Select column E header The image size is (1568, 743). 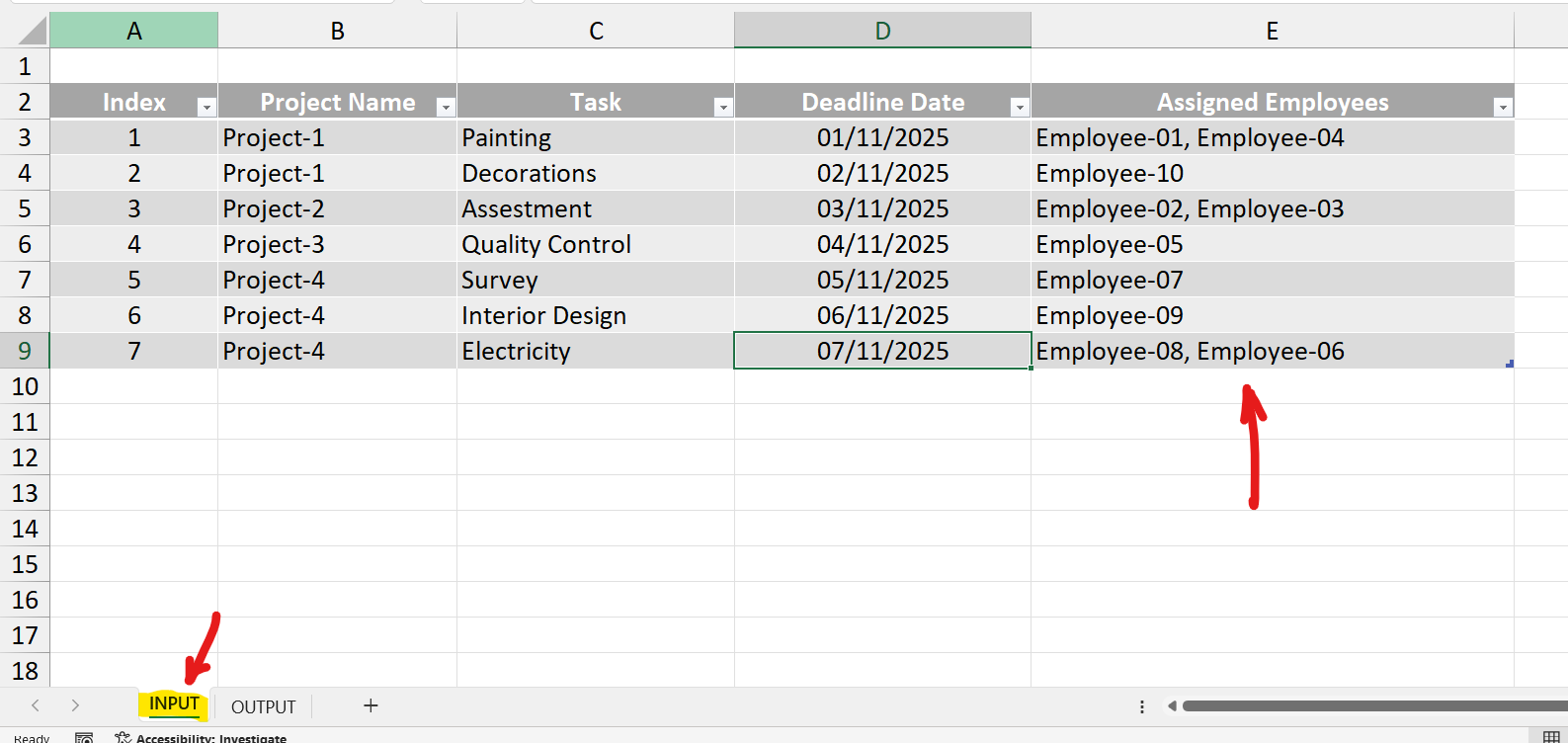pyautogui.click(x=1273, y=31)
